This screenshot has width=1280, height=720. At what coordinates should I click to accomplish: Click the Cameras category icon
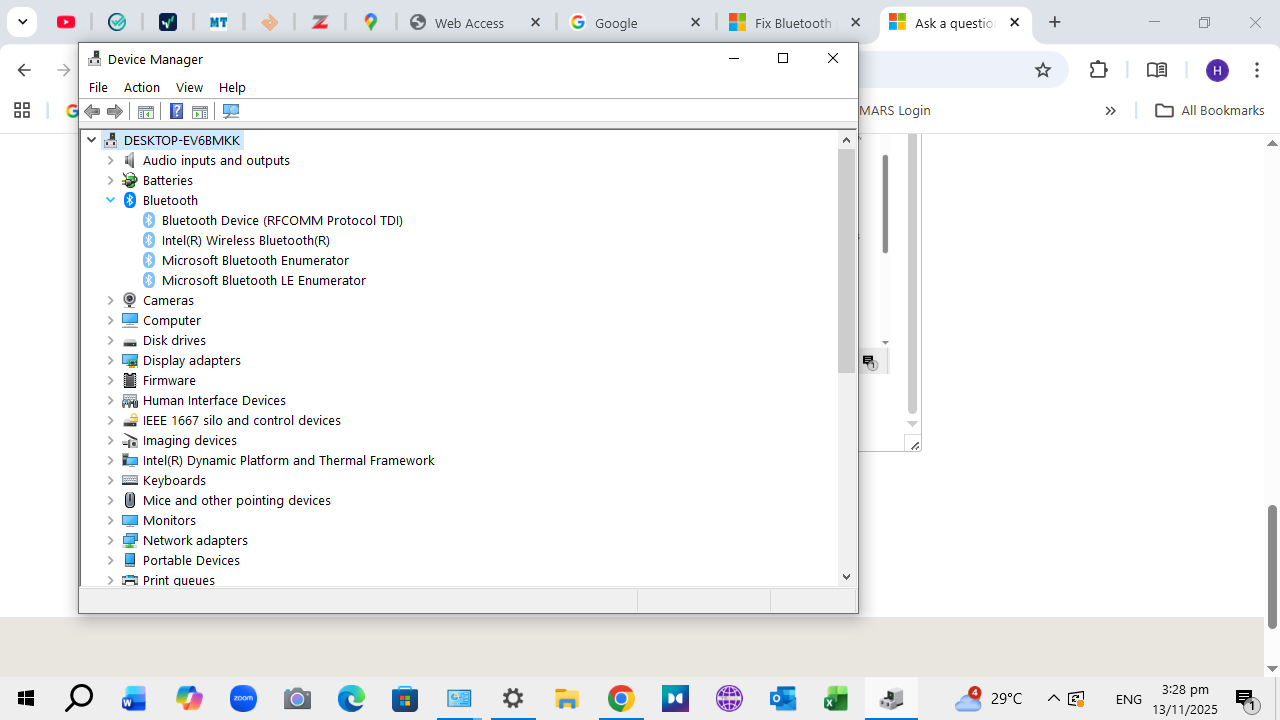point(130,300)
